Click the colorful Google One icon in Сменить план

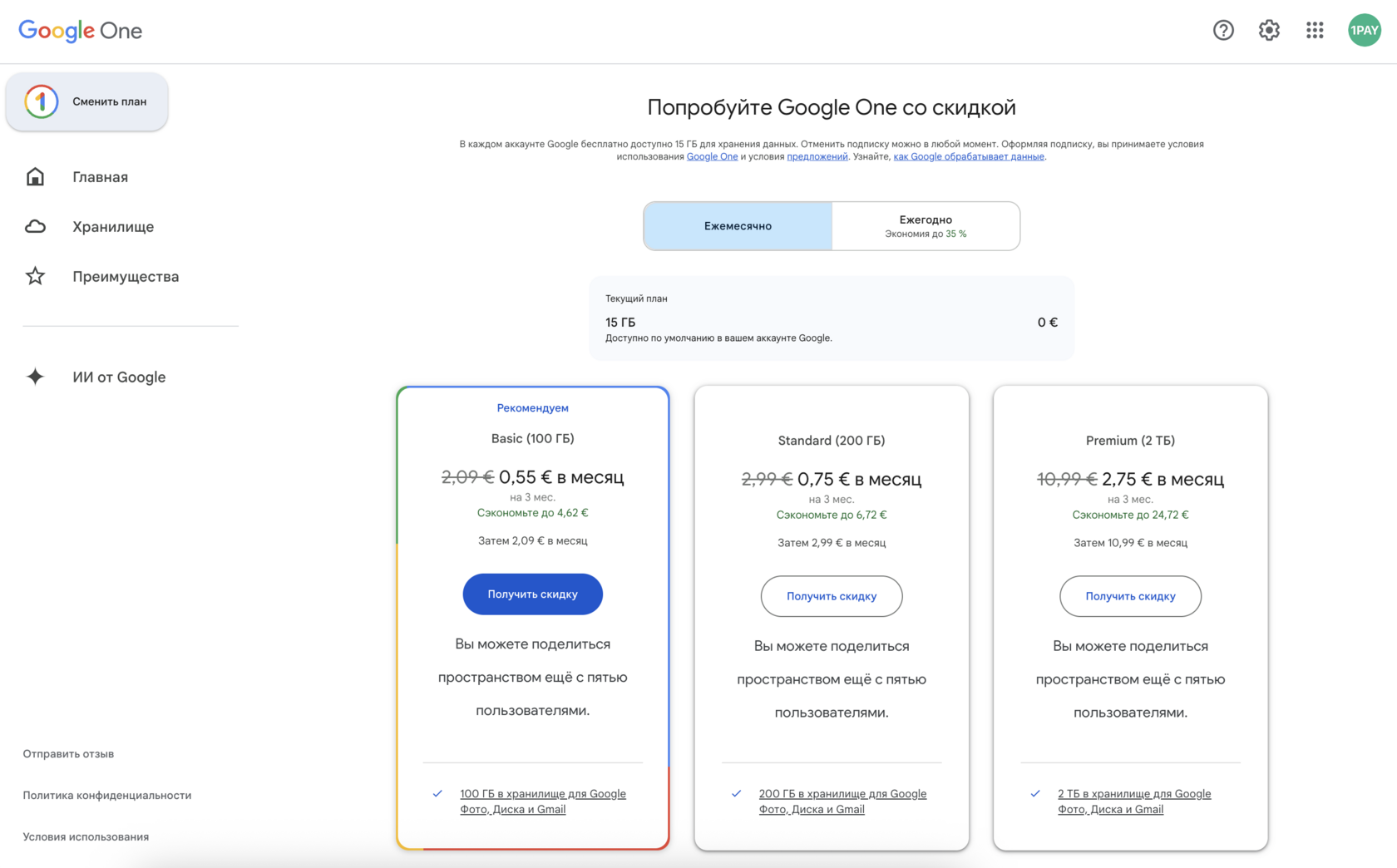[42, 101]
